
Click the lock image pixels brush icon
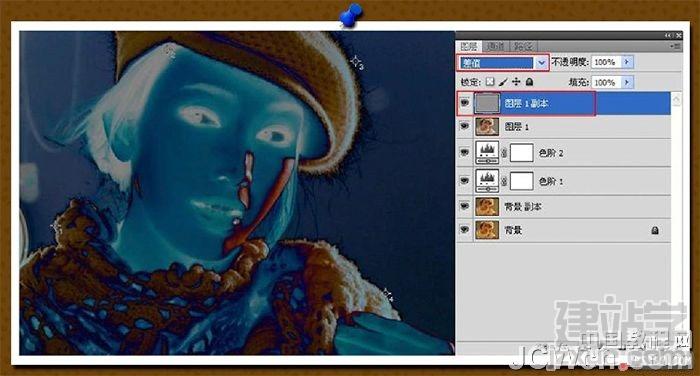pyautogui.click(x=503, y=82)
